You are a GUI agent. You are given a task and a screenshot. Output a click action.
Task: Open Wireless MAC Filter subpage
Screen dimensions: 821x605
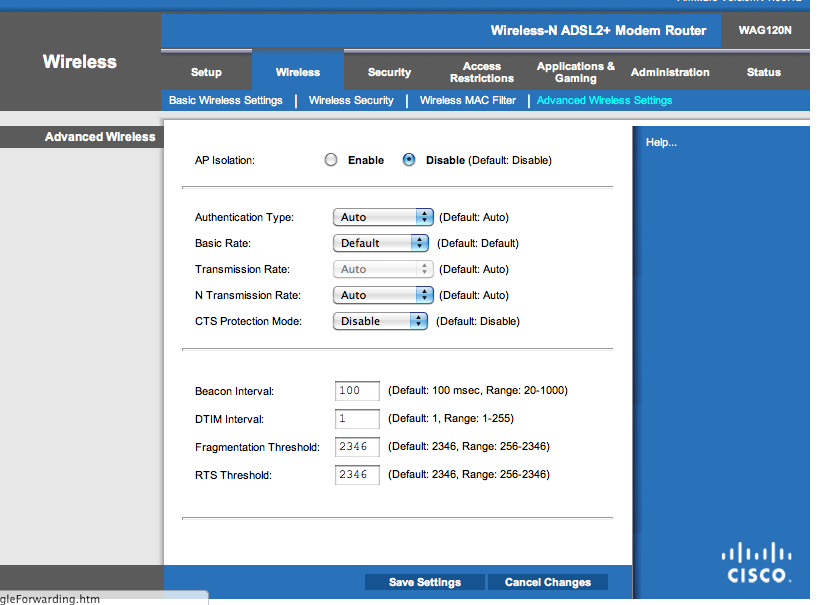click(468, 100)
